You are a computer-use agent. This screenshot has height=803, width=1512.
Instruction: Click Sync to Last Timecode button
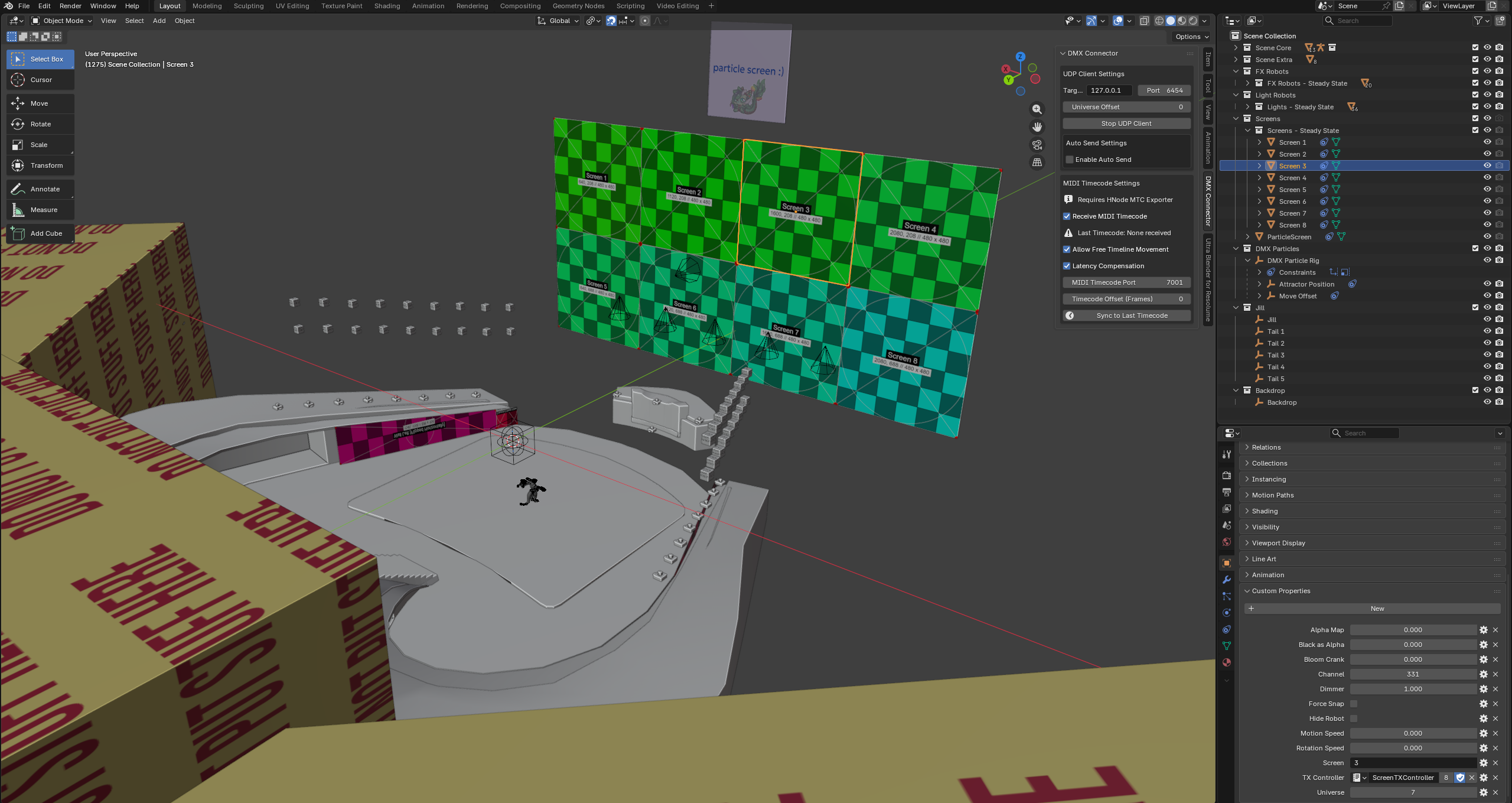(x=1126, y=316)
